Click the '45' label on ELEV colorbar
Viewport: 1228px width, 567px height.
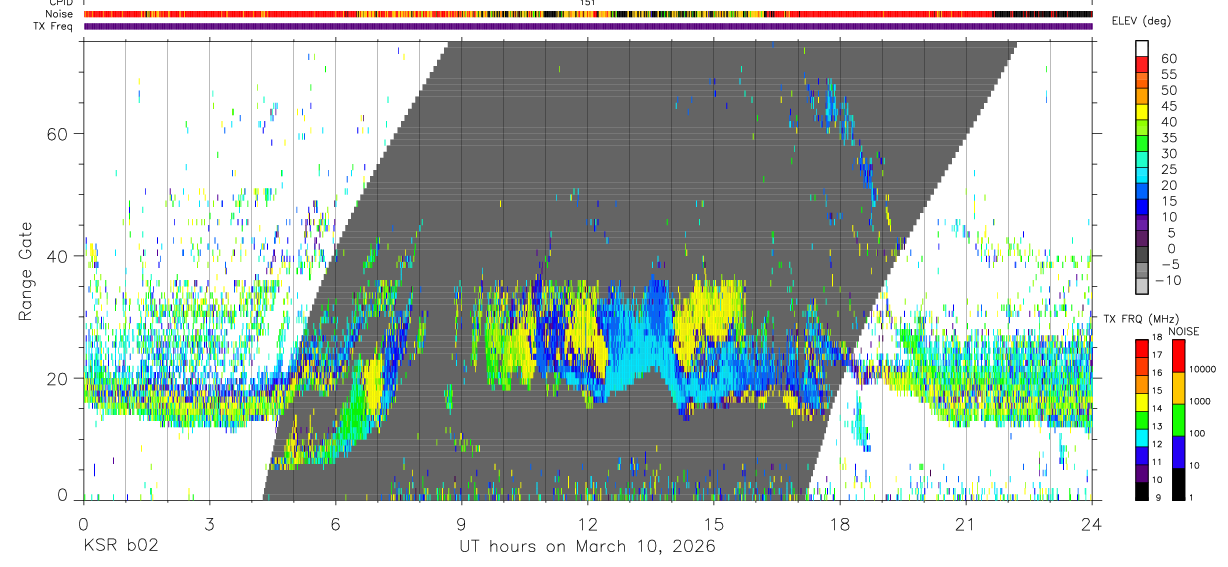point(1168,106)
